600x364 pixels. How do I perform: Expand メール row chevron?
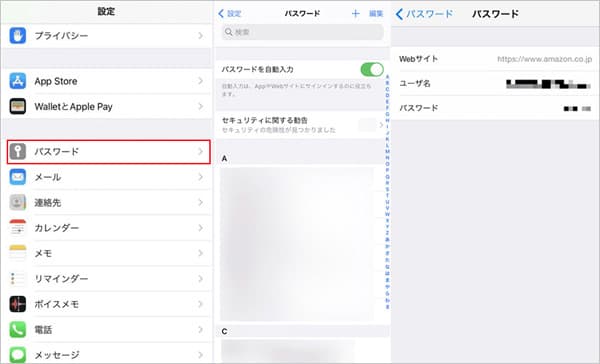(201, 177)
